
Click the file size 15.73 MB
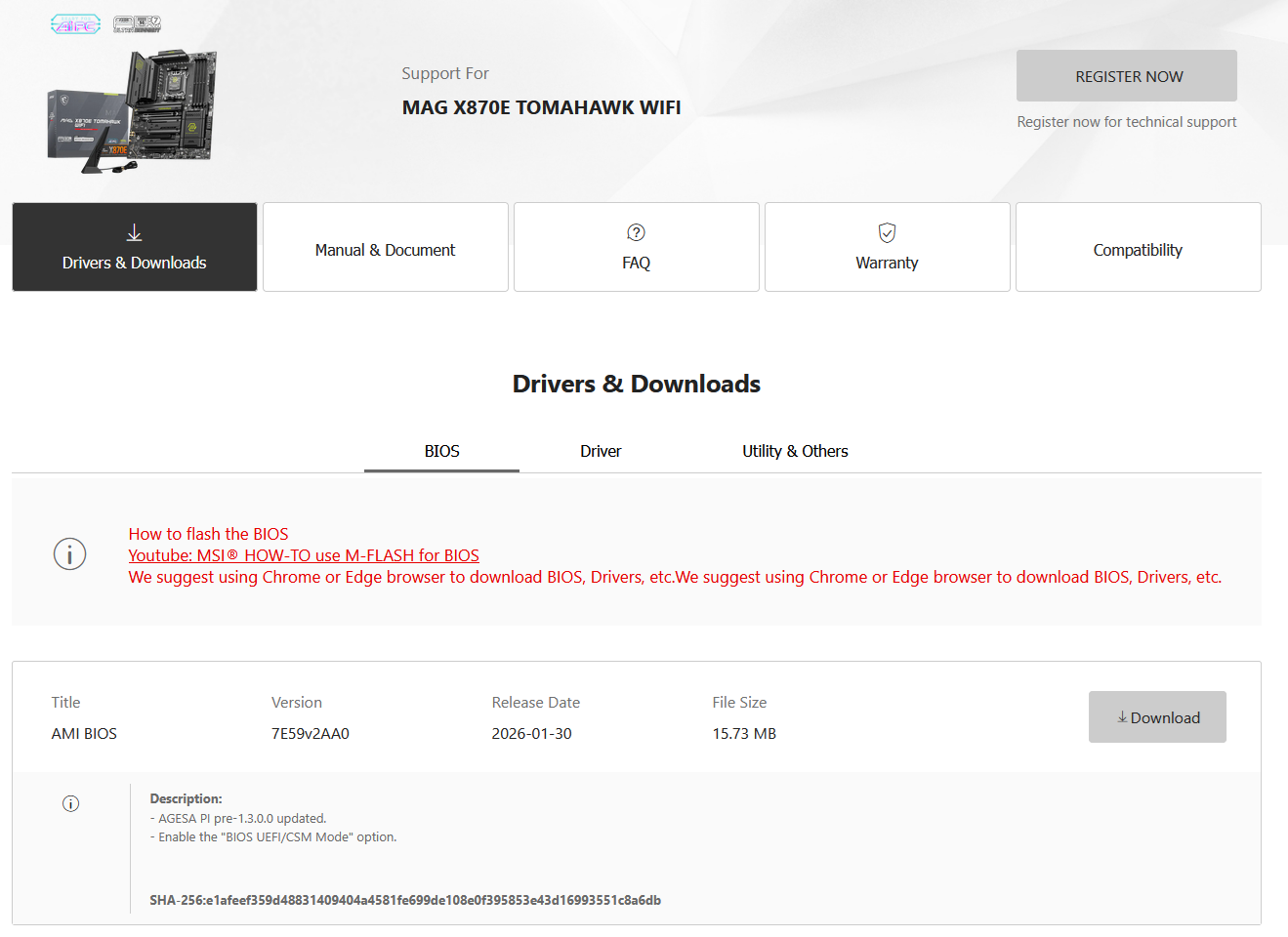[744, 734]
